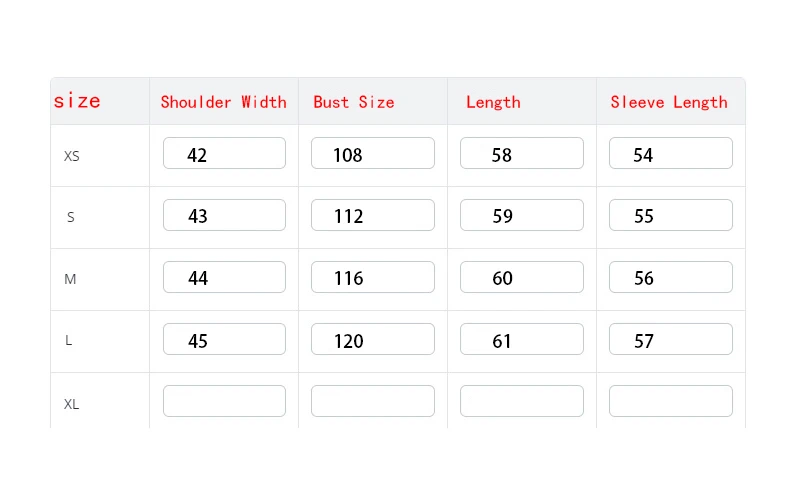Image resolution: width=800 pixels, height=497 pixels.
Task: Edit the XS Sleeve Length value 54
Action: (x=670, y=154)
